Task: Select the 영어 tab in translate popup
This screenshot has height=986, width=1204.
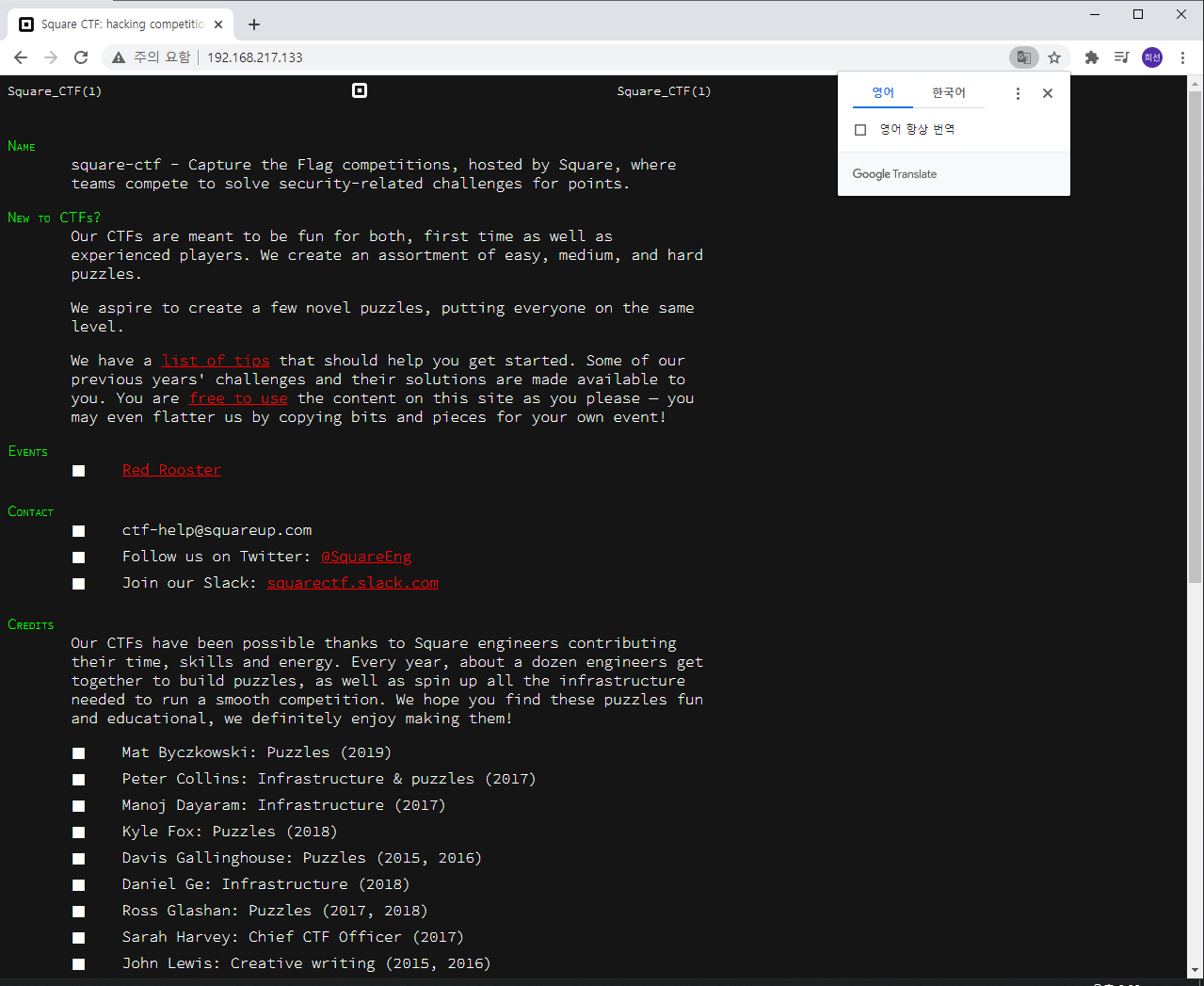Action: point(883,92)
